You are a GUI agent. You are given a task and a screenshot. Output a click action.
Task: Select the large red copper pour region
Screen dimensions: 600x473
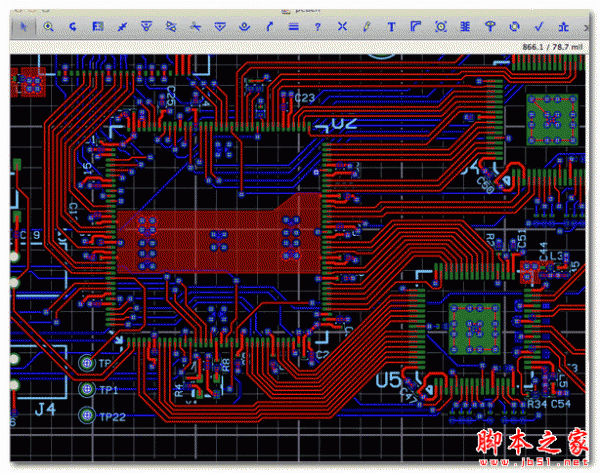(x=218, y=241)
